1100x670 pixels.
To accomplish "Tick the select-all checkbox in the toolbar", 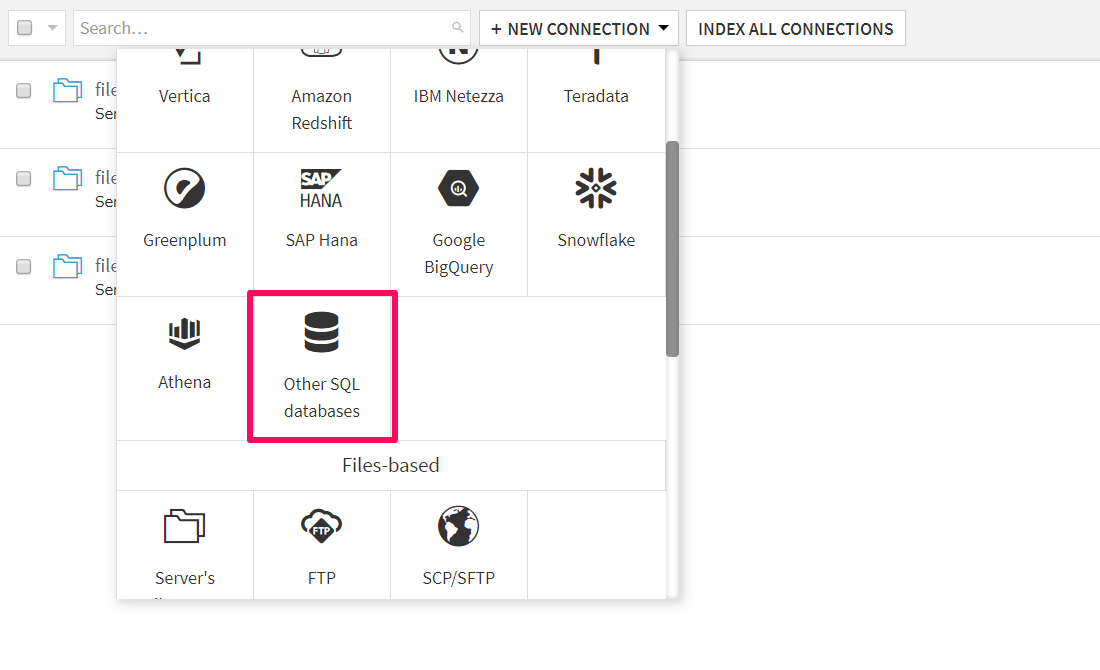I will pyautogui.click(x=25, y=27).
